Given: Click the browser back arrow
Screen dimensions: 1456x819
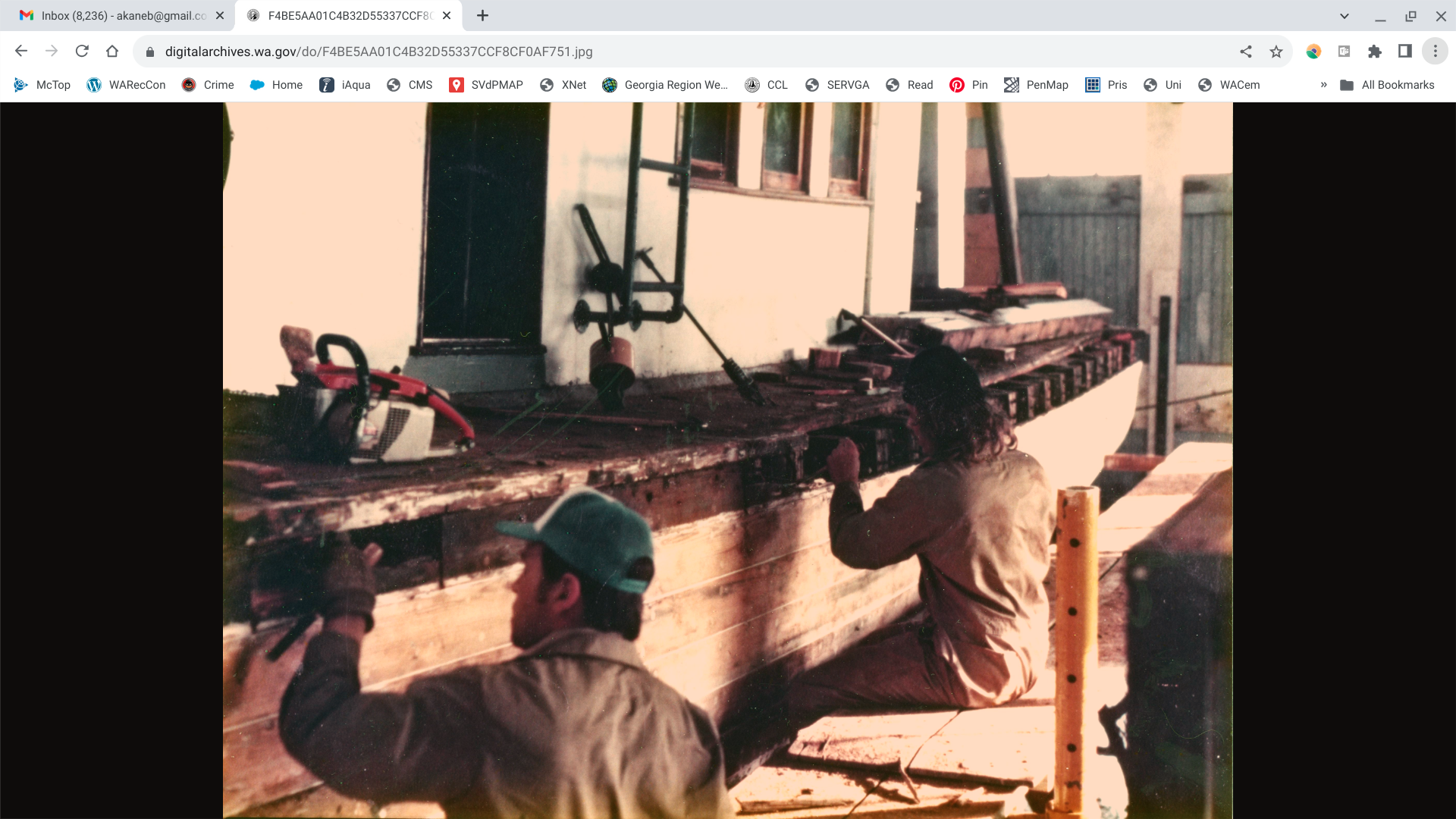Looking at the screenshot, I should [21, 52].
